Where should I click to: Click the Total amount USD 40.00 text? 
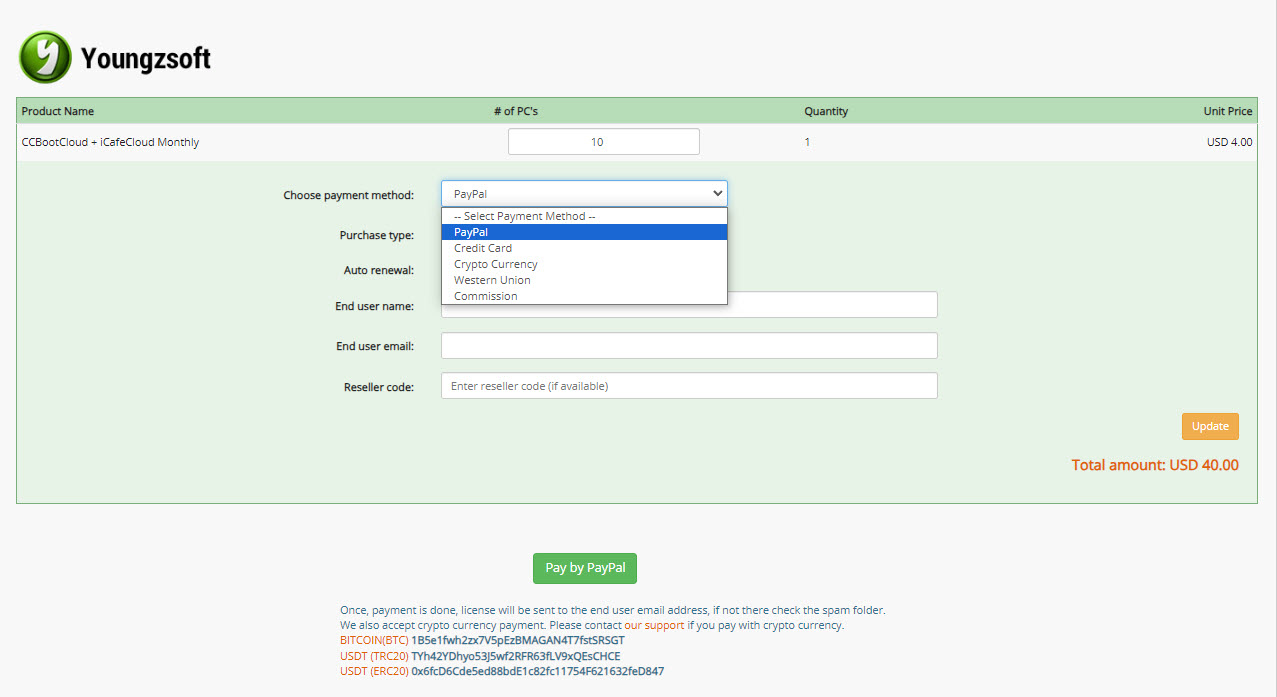point(1154,464)
